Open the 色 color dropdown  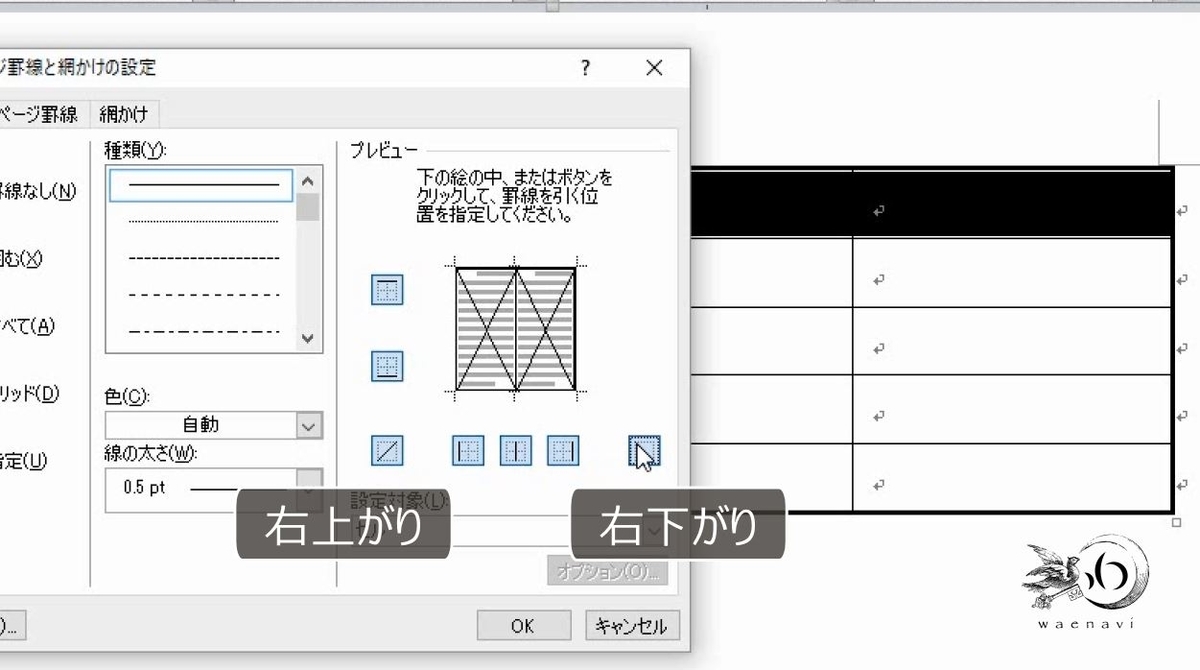(x=310, y=424)
